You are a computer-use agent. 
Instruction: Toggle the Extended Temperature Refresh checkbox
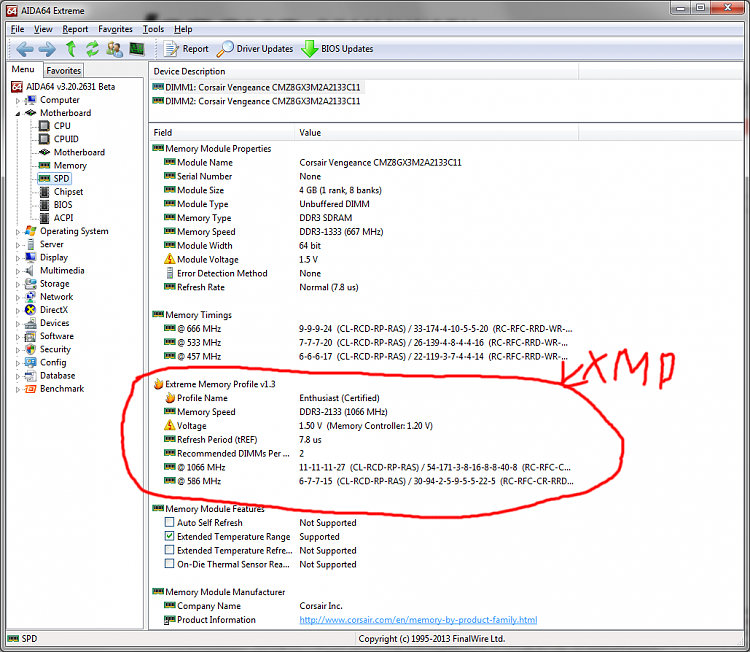[169, 550]
